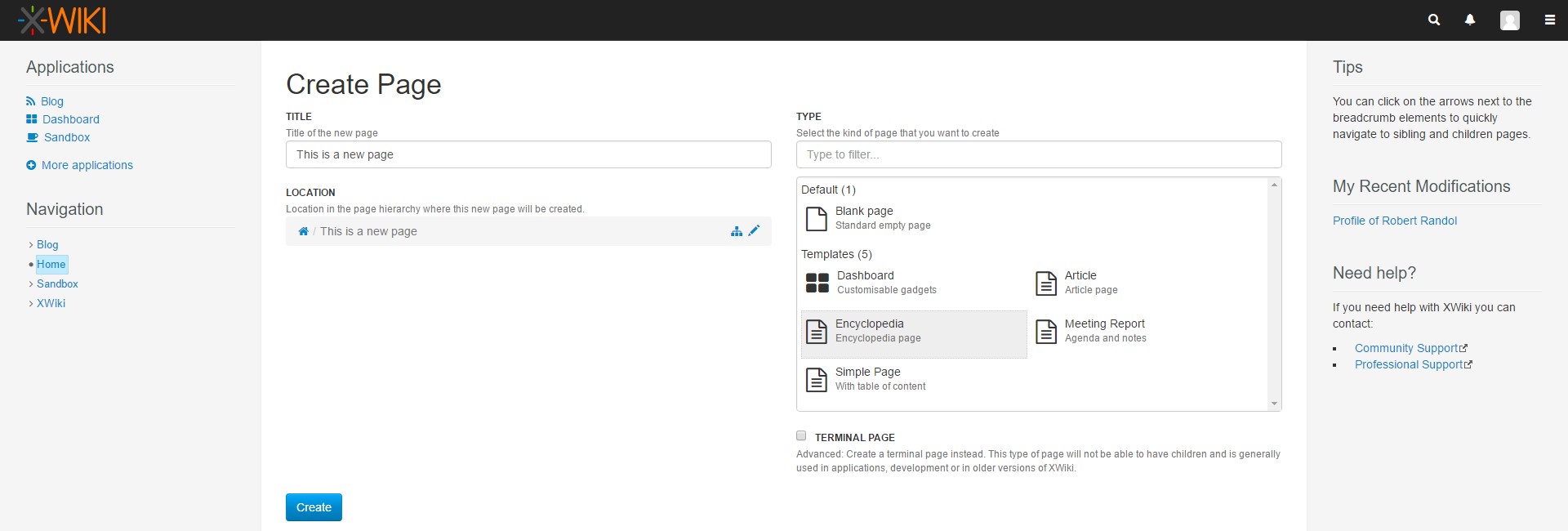Click the Type to filter field
The image size is (1568, 531).
coord(1038,154)
